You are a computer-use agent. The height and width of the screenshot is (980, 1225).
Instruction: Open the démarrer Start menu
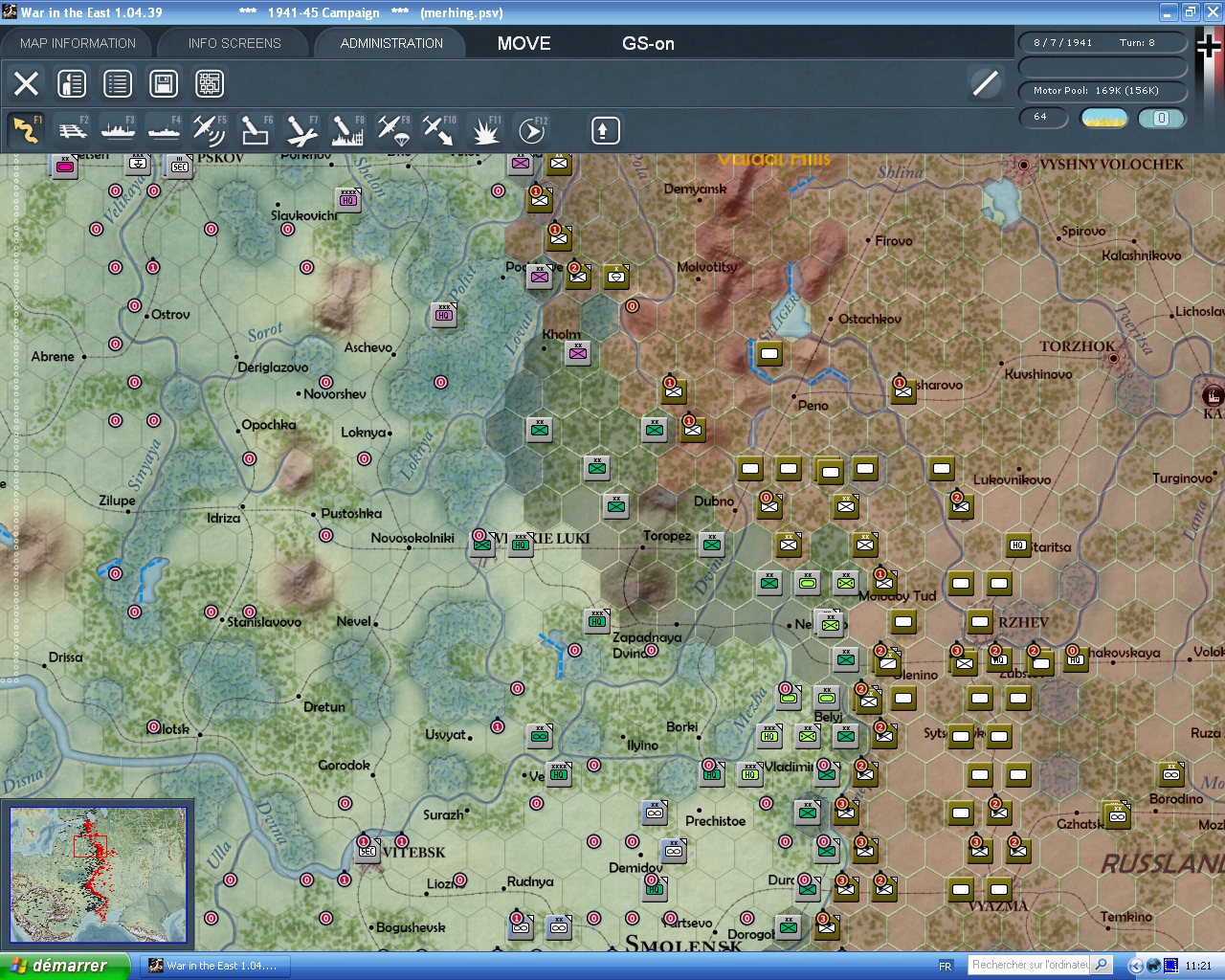[64, 966]
